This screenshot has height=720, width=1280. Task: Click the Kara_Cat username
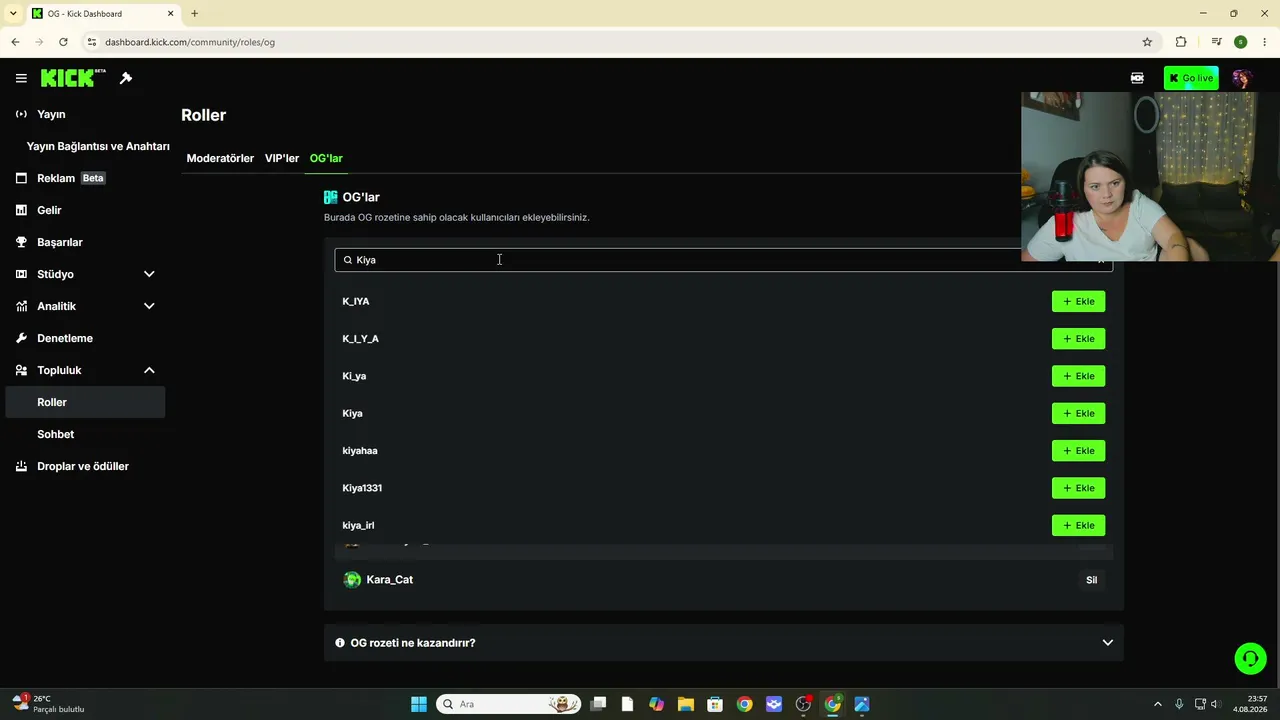389,580
